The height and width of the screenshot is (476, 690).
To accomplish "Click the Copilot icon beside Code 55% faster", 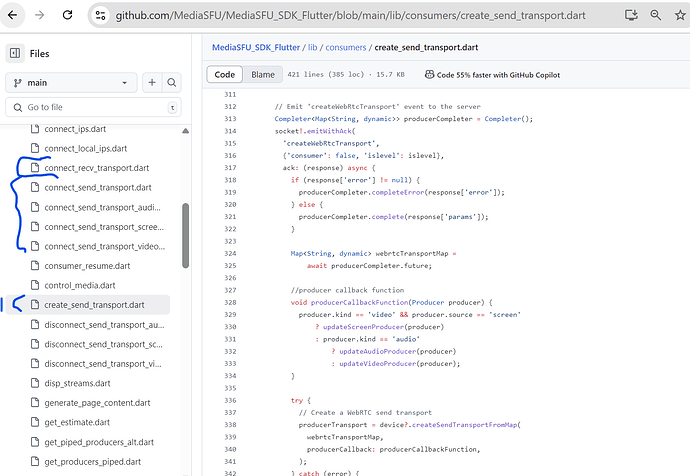I will (429, 74).
